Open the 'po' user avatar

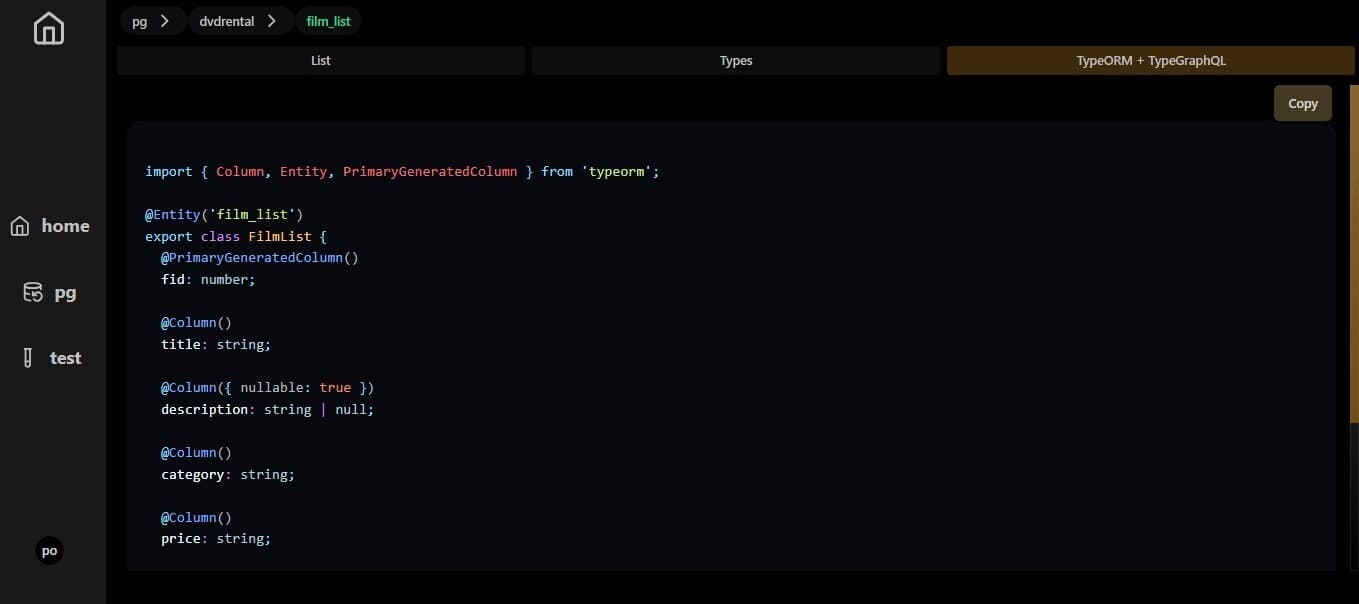49,550
